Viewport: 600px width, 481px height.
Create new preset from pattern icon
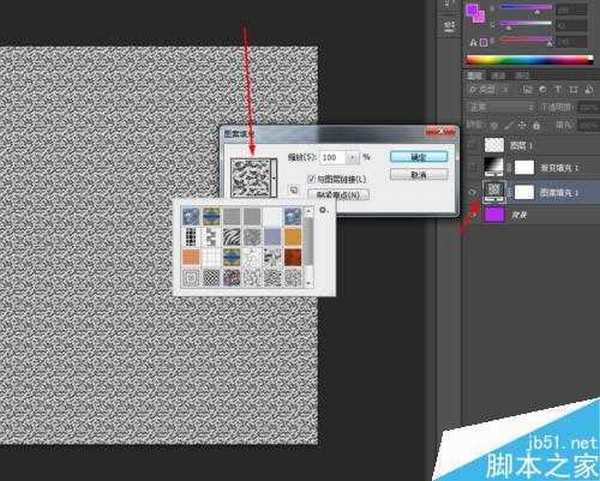pyautogui.click(x=295, y=188)
